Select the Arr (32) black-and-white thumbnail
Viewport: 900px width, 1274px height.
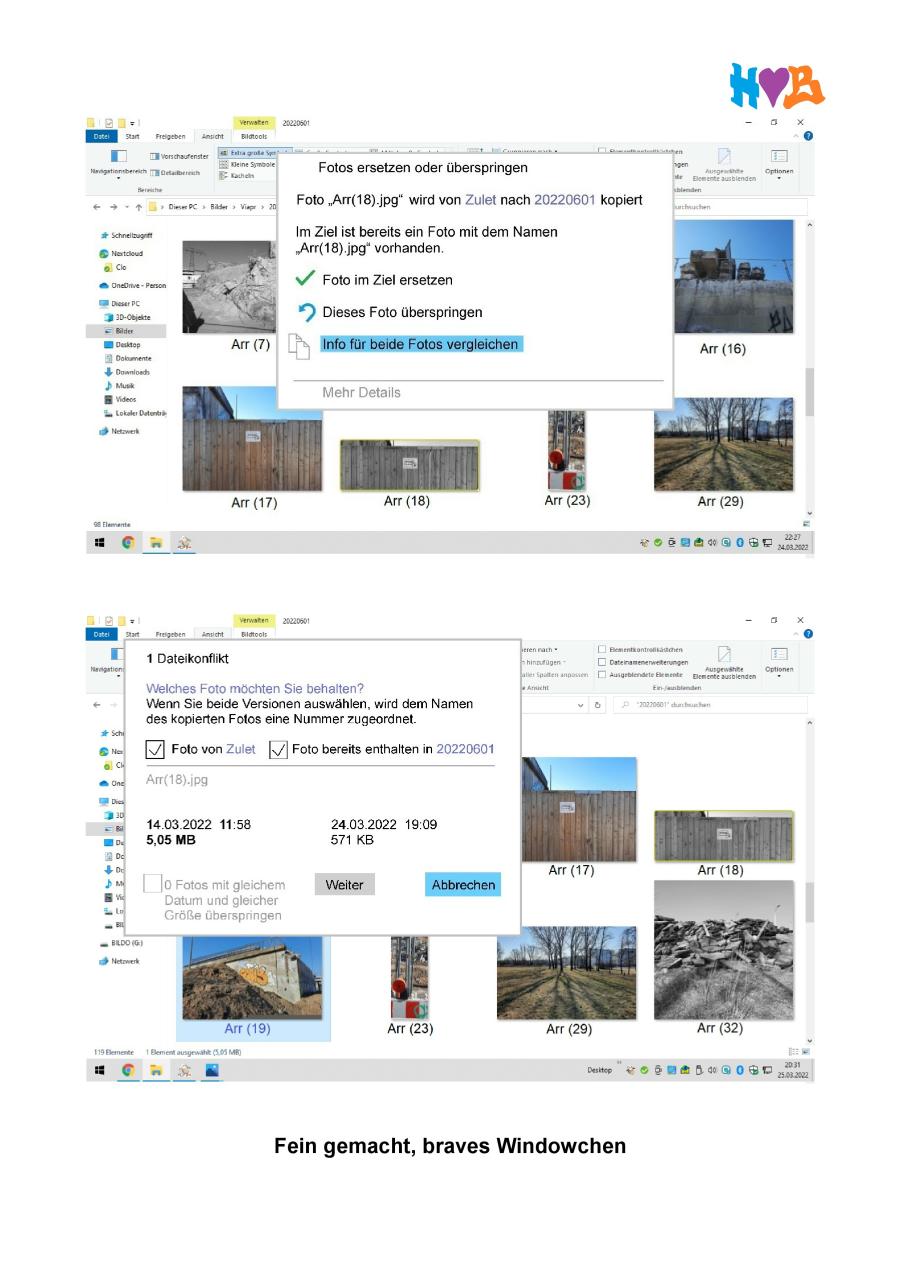pyautogui.click(x=722, y=950)
